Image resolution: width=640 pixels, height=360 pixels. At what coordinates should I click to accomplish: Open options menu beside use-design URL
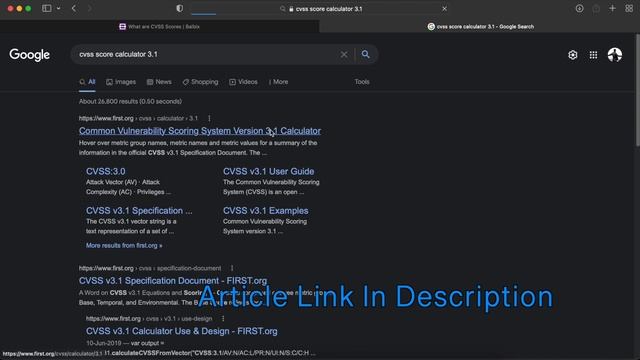[223, 318]
